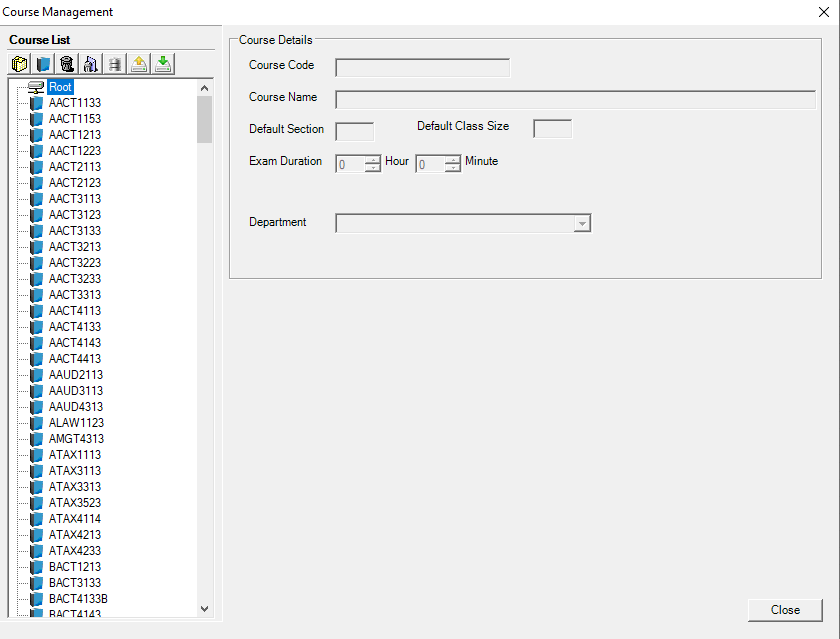Open the Department dropdown

581,222
